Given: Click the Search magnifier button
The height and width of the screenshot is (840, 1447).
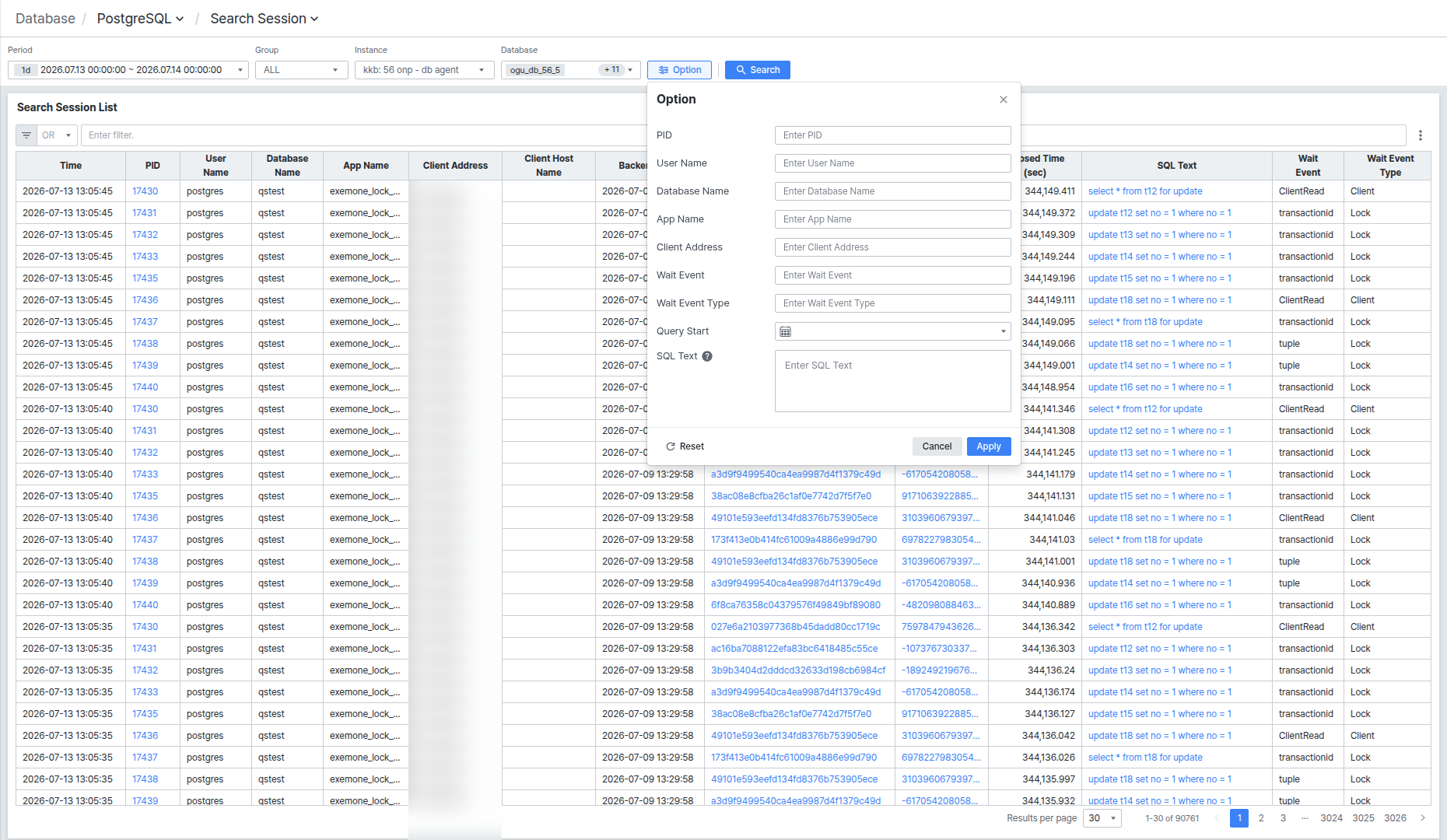Looking at the screenshot, I should tap(758, 70).
